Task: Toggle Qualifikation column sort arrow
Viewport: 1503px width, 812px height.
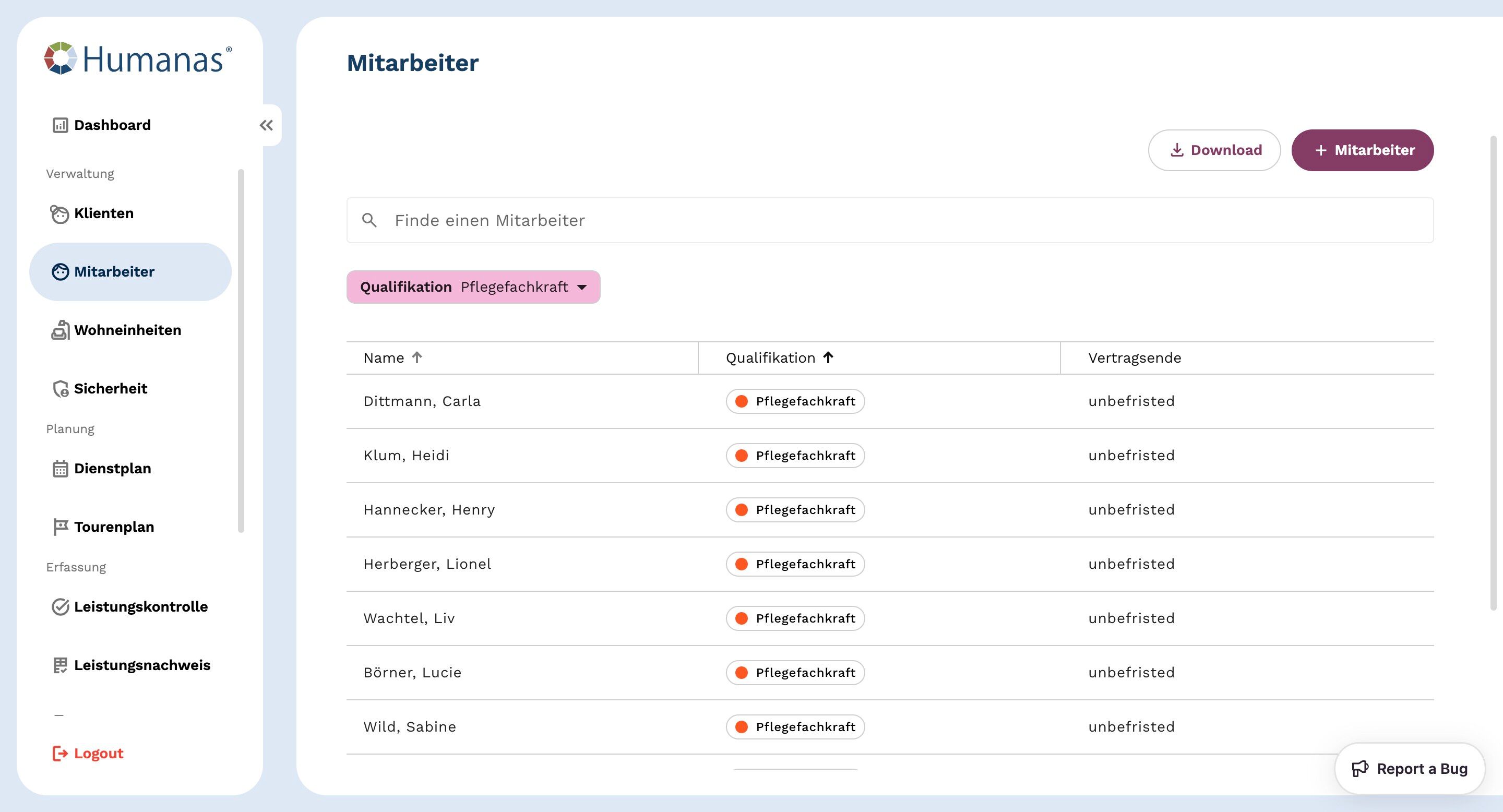Action: point(828,357)
